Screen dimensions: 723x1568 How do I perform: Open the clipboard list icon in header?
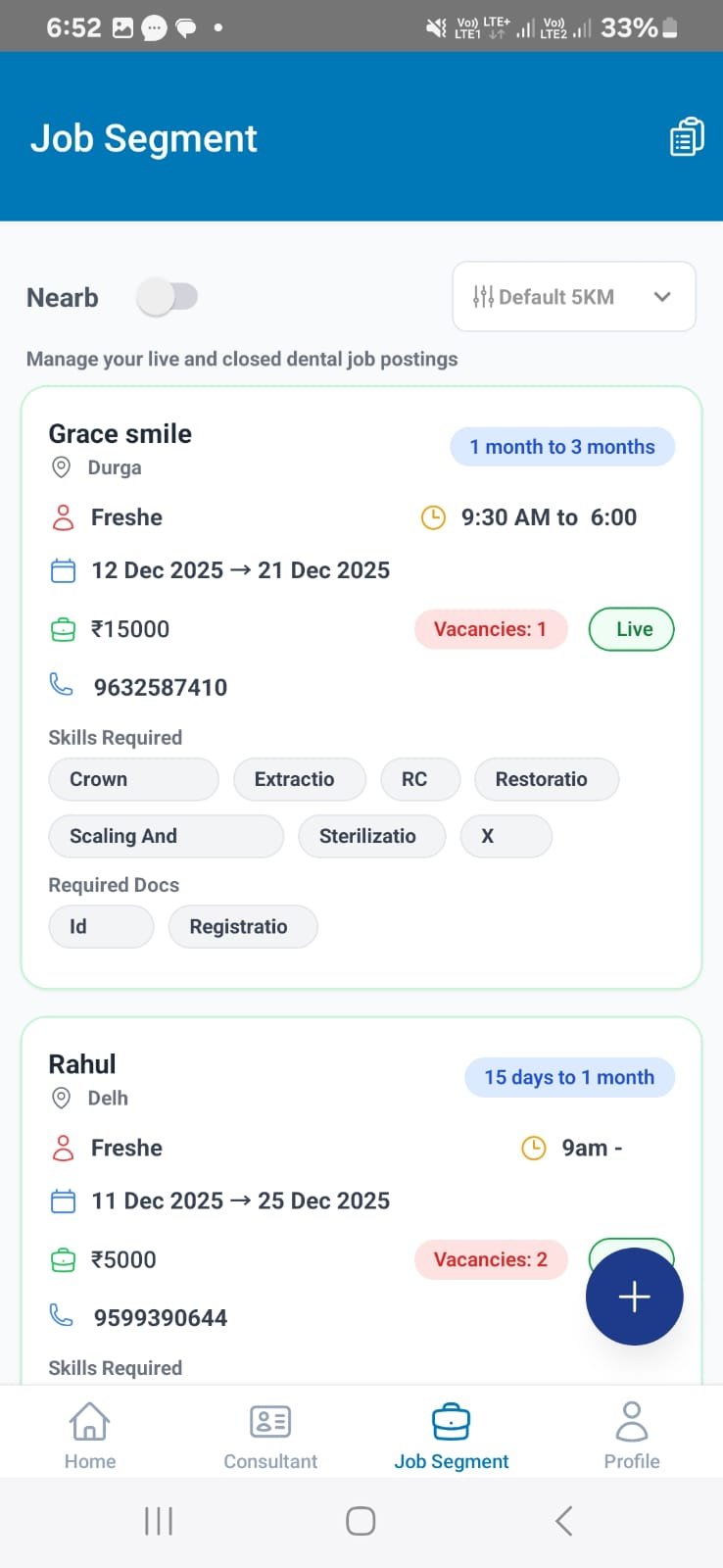tap(687, 137)
